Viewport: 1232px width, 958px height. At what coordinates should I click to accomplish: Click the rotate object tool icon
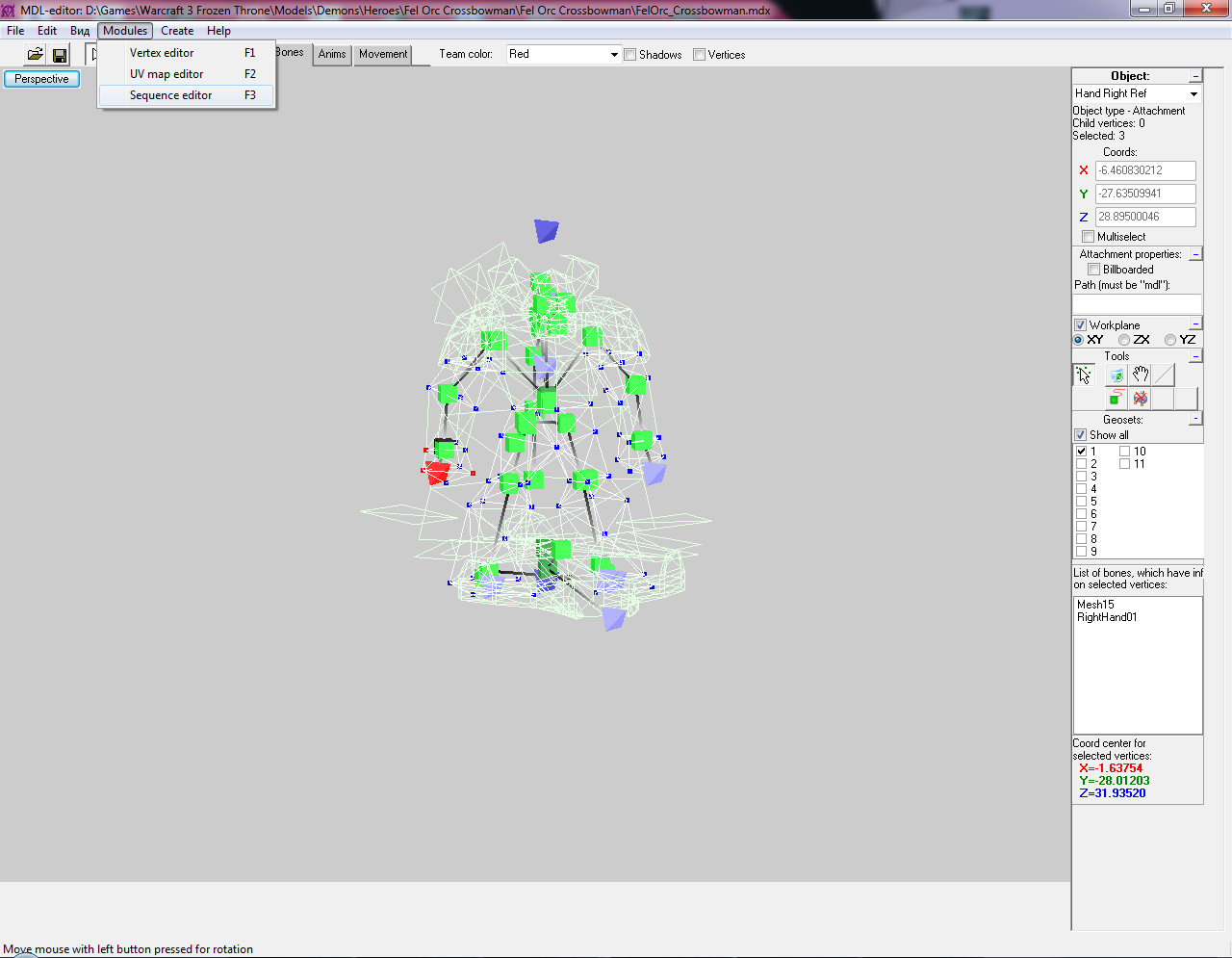[1116, 375]
